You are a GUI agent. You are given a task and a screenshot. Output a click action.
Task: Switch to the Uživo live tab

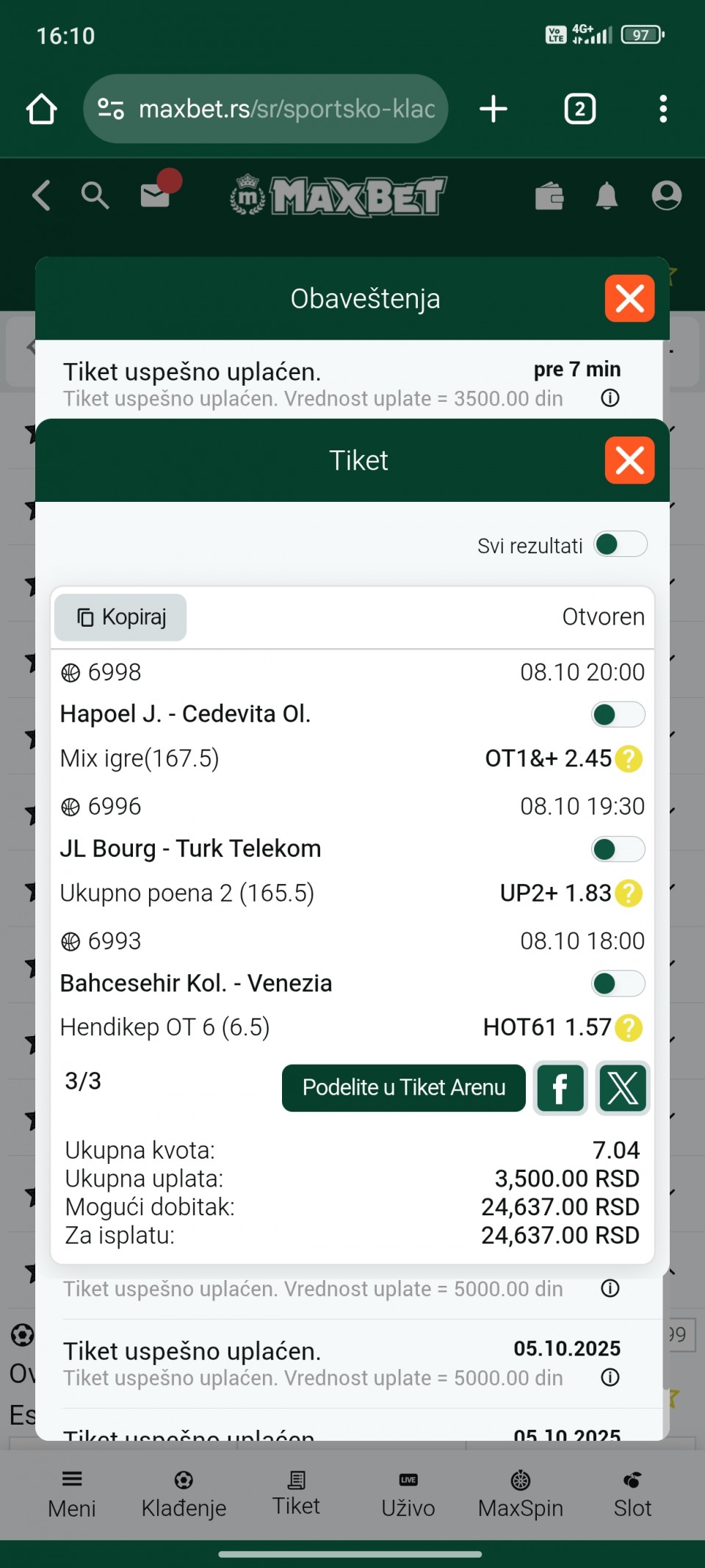click(408, 1494)
